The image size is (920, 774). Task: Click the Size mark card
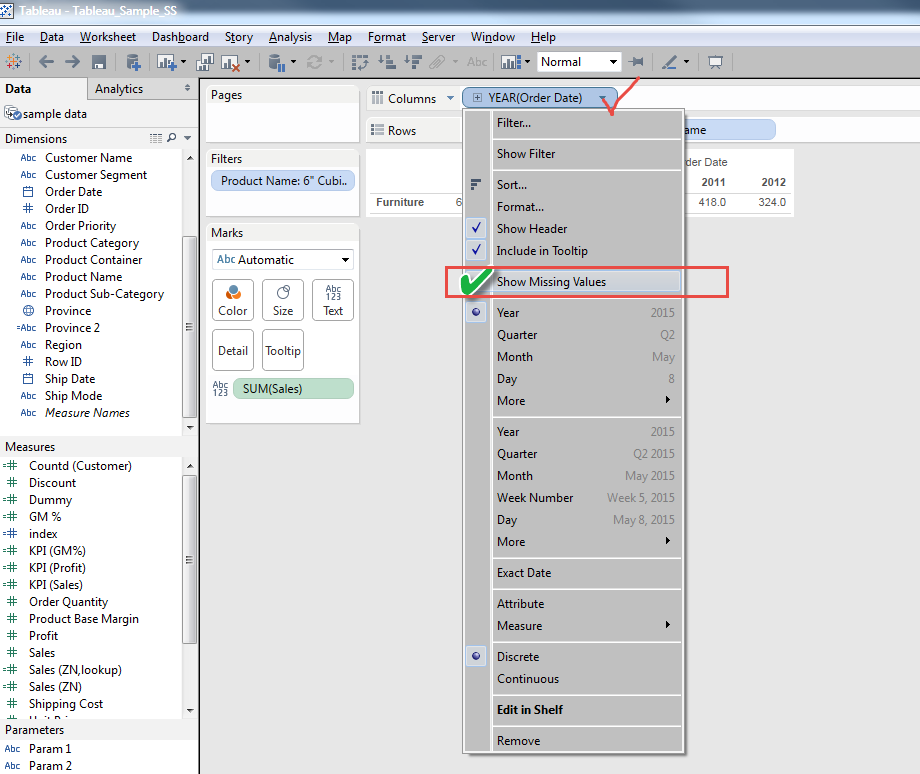coord(283,300)
